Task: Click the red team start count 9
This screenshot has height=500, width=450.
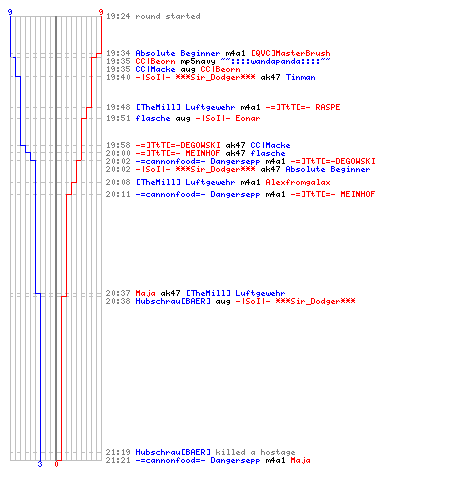Action: coord(101,12)
